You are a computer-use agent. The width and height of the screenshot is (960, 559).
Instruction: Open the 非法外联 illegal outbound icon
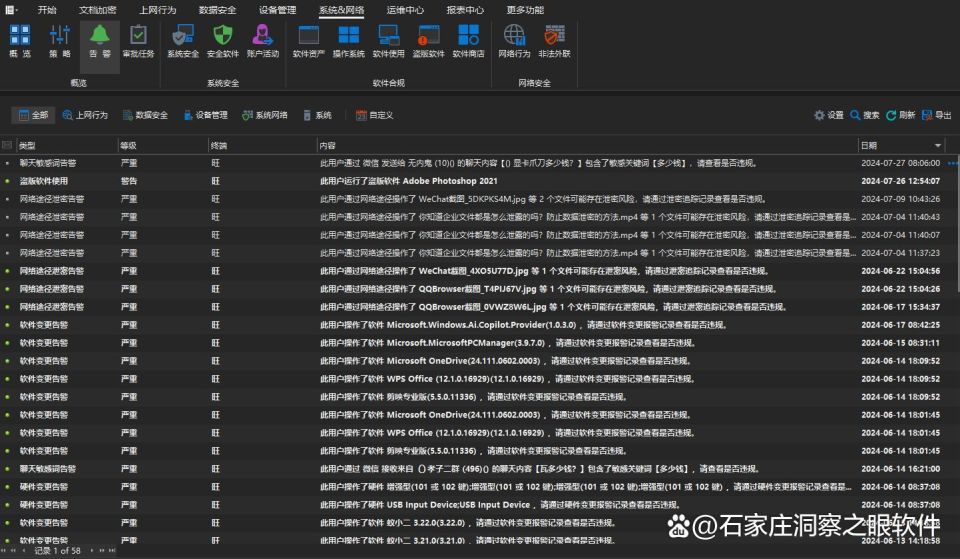[554, 41]
